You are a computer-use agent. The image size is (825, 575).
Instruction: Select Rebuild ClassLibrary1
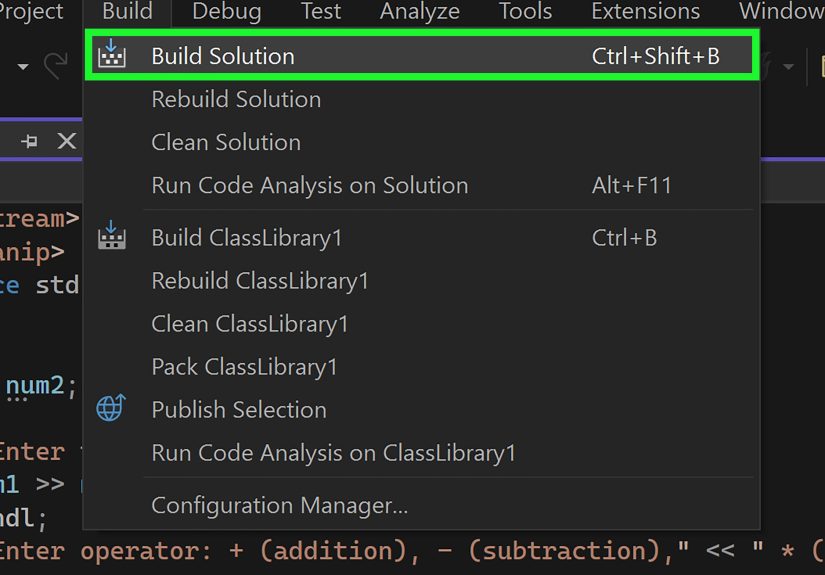click(x=422, y=281)
